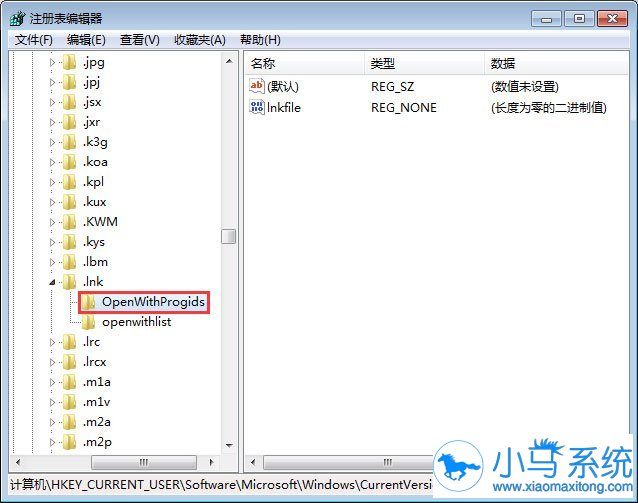
Task: Click the REG_NONE type cell
Action: [404, 107]
